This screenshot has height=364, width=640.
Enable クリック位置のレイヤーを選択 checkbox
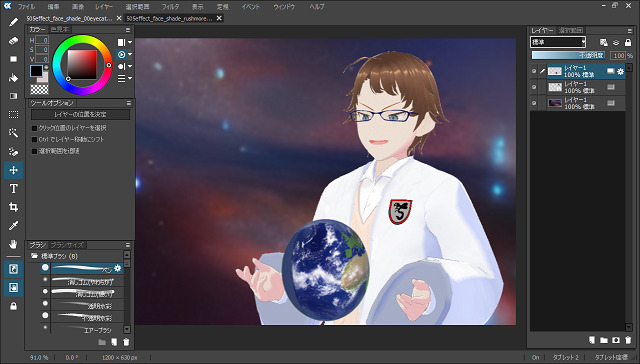[35, 128]
